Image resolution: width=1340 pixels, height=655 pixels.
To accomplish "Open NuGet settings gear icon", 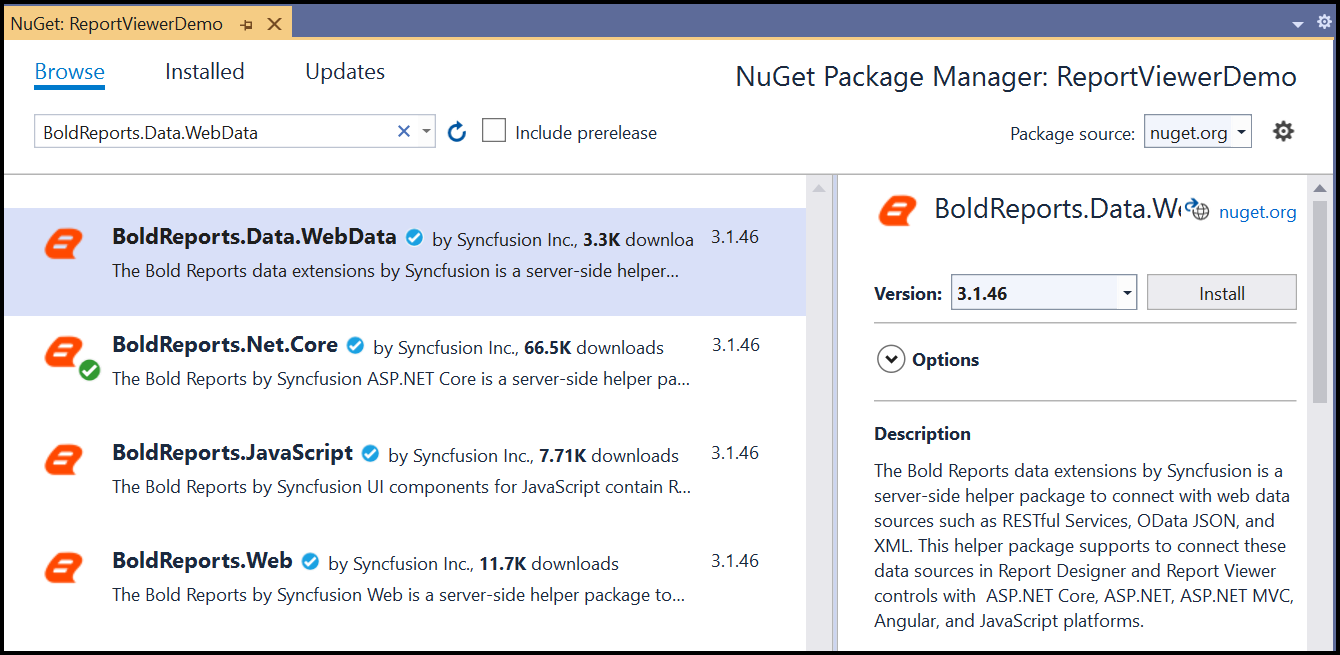I will [1283, 131].
